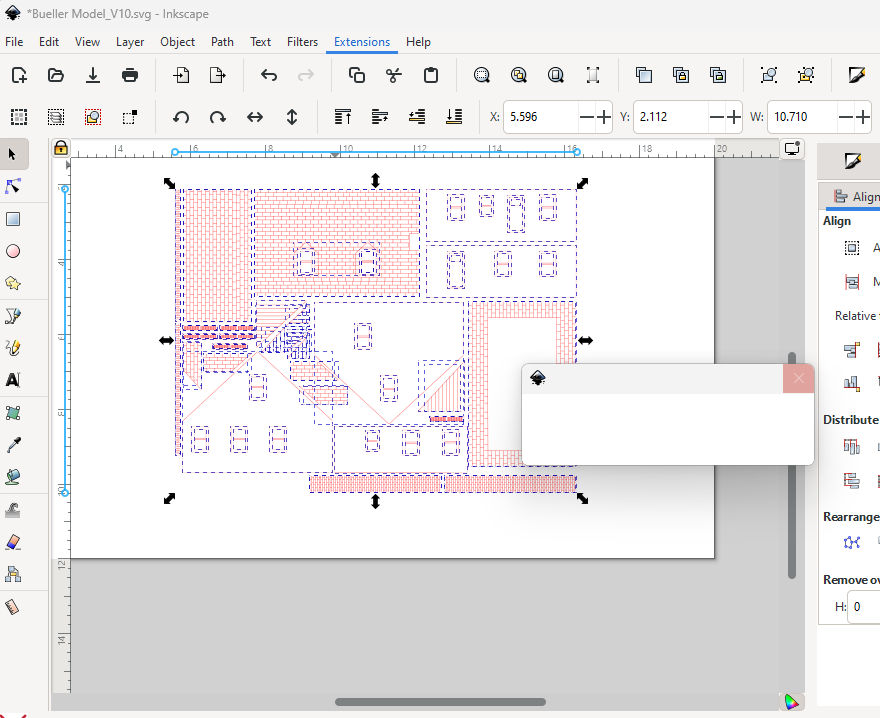Viewport: 880px width, 718px height.
Task: Duplicate the selected objects
Action: coord(644,75)
